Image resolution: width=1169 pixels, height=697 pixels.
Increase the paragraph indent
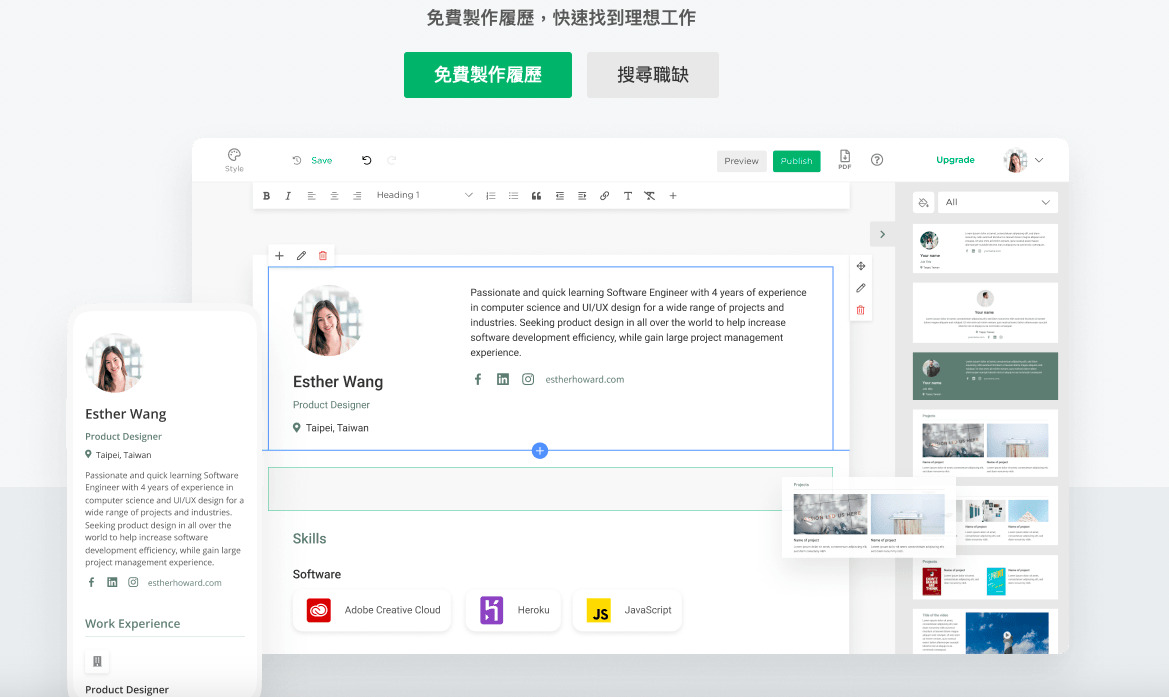click(x=582, y=196)
